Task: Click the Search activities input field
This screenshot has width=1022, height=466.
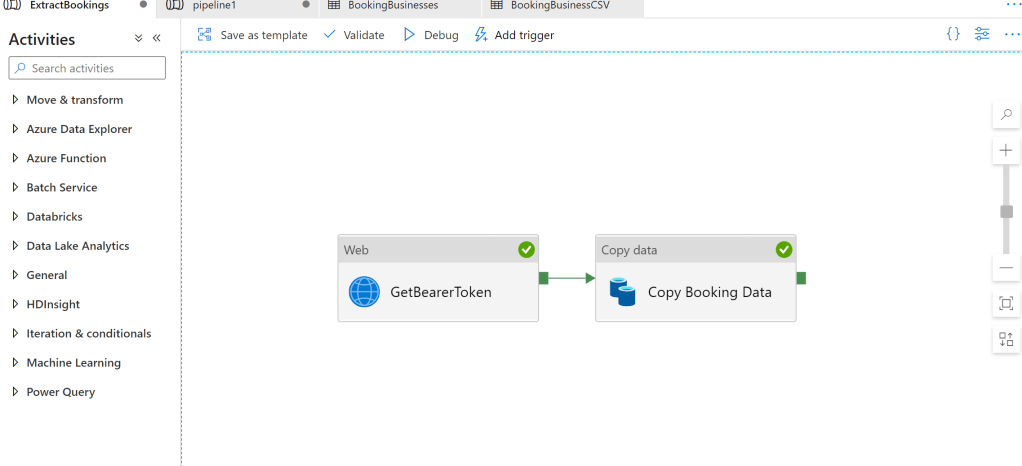Action: [x=87, y=68]
